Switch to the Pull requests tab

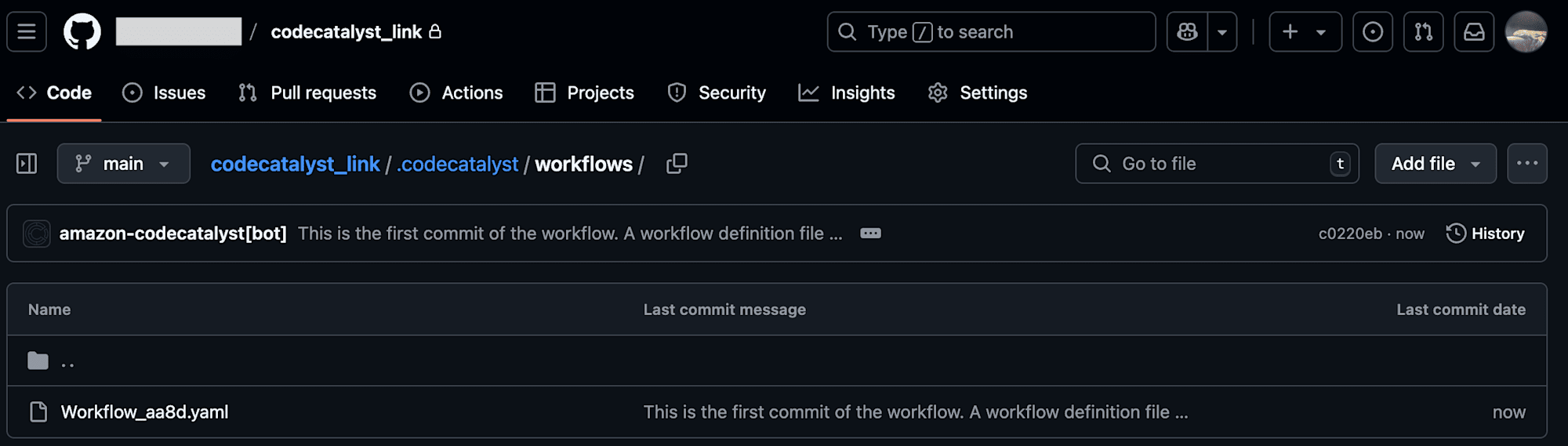click(307, 92)
